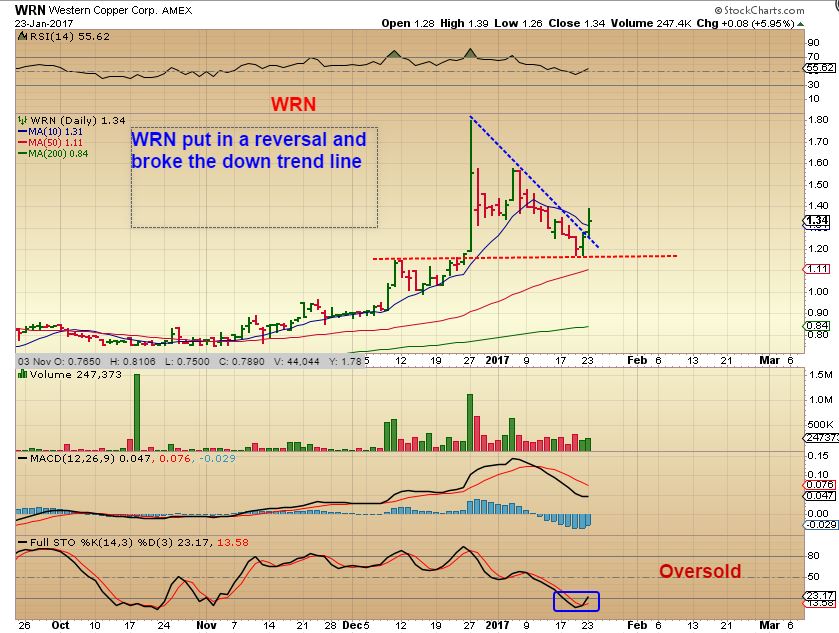The width and height of the screenshot is (839, 633).
Task: Click the 'MA(10) 1.31' legend entry
Action: pos(50,132)
